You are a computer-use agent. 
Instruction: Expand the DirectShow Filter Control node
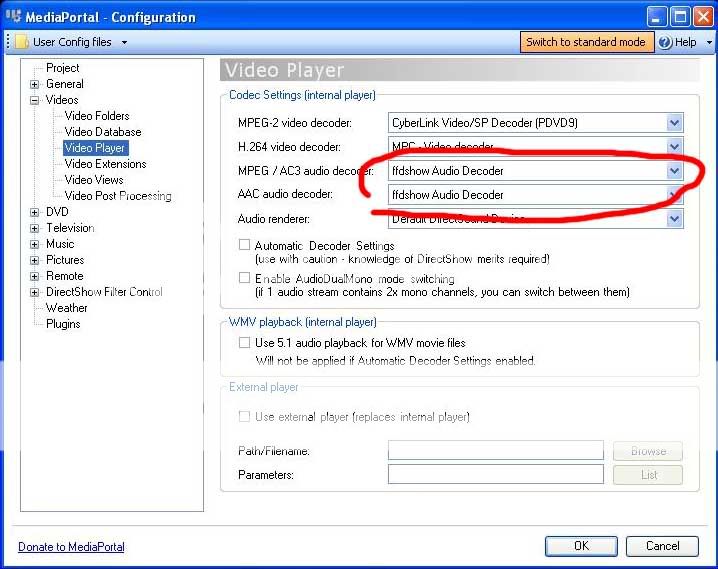35,292
